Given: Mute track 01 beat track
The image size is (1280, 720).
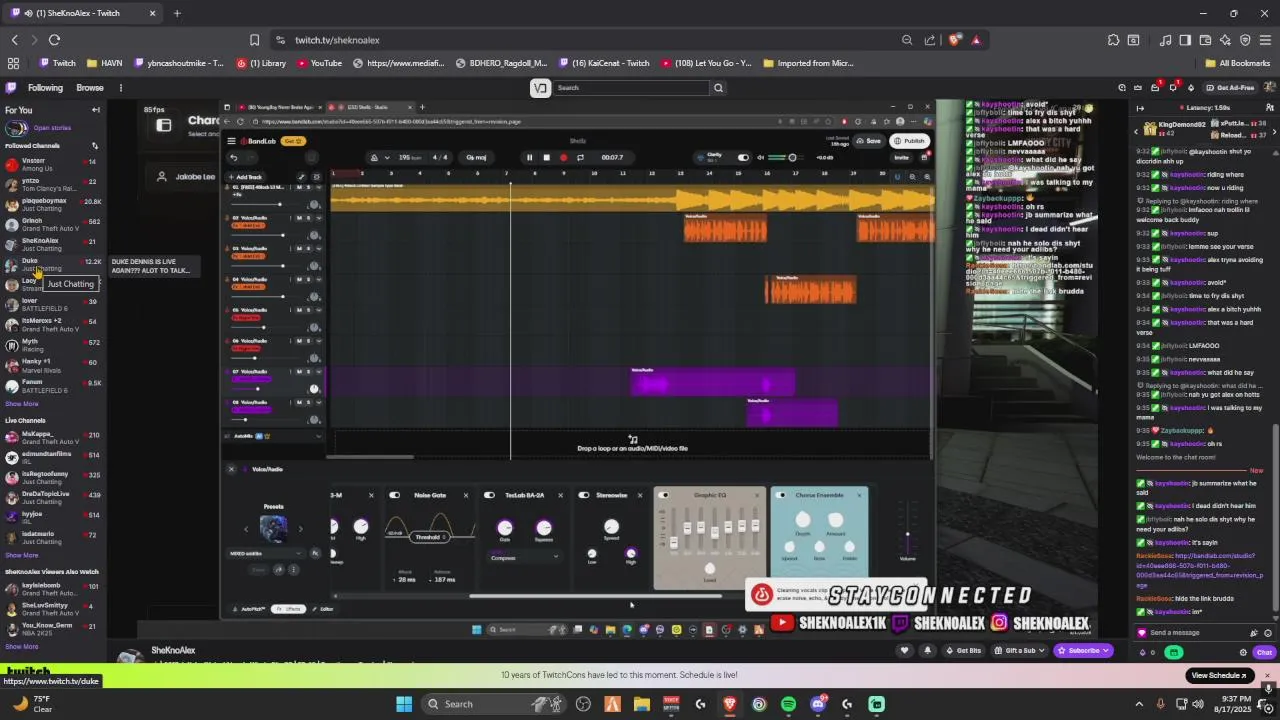Looking at the screenshot, I should (298, 187).
